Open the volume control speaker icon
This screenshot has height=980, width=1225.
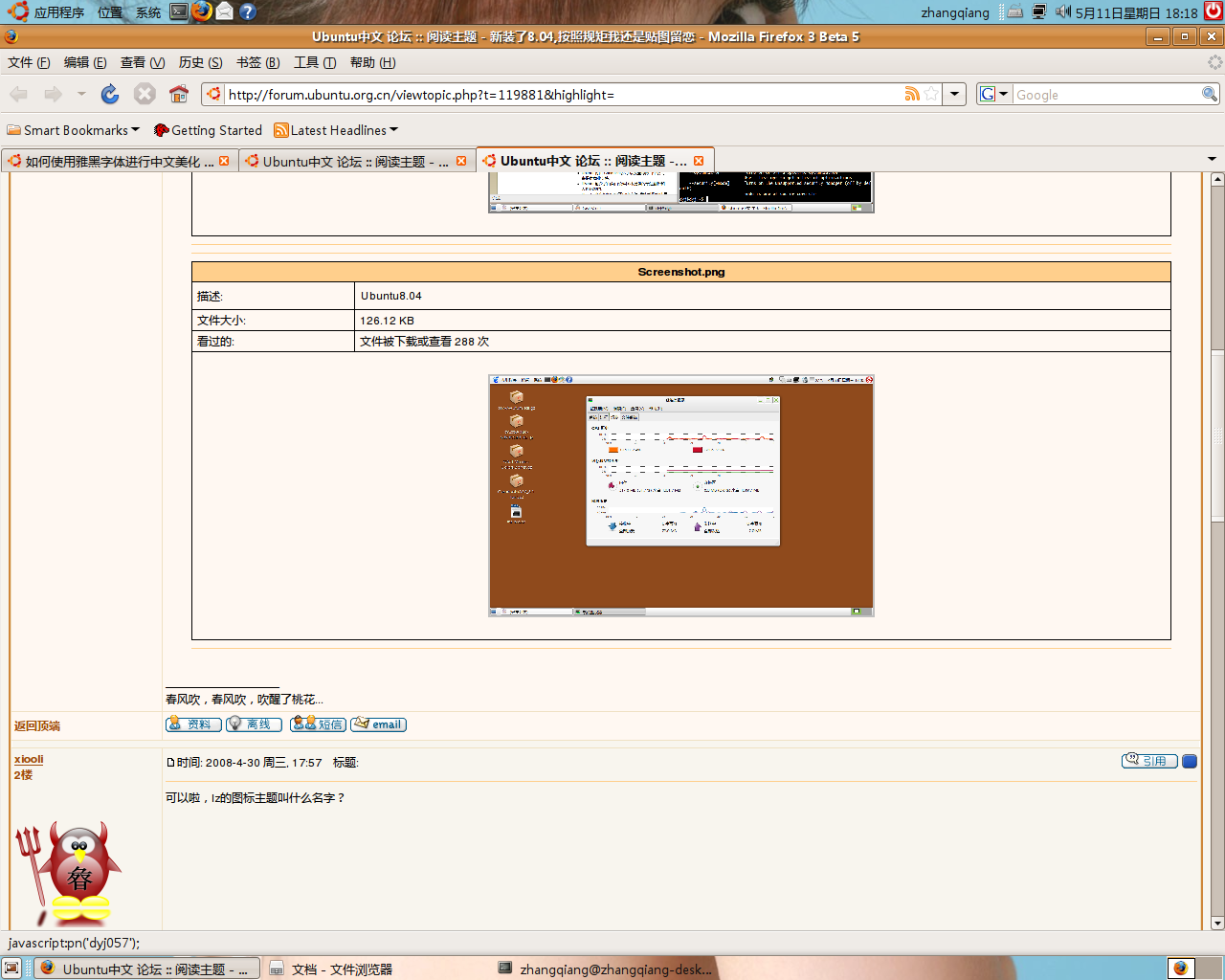click(x=1063, y=11)
